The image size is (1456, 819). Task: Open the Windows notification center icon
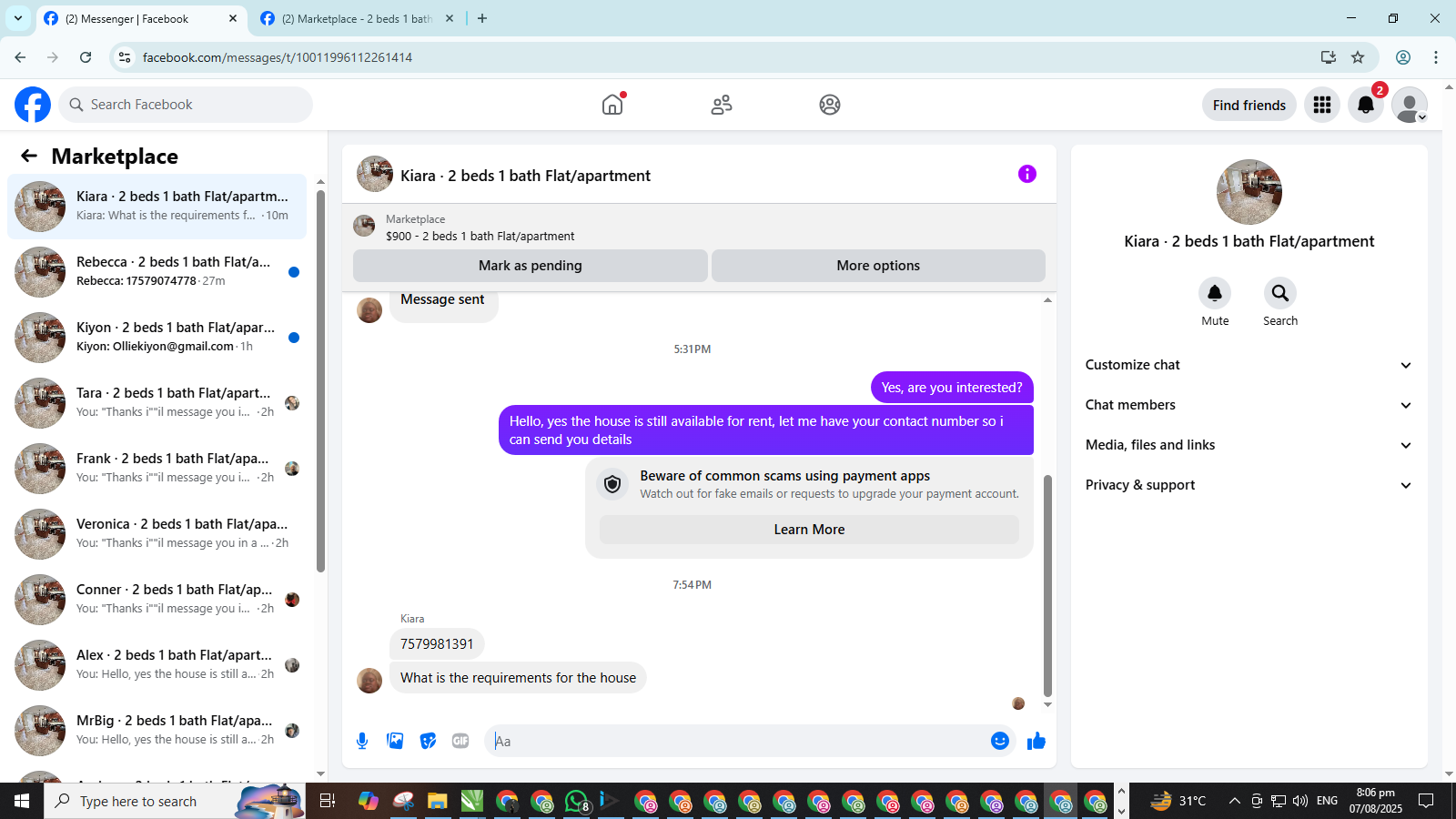point(1426,801)
